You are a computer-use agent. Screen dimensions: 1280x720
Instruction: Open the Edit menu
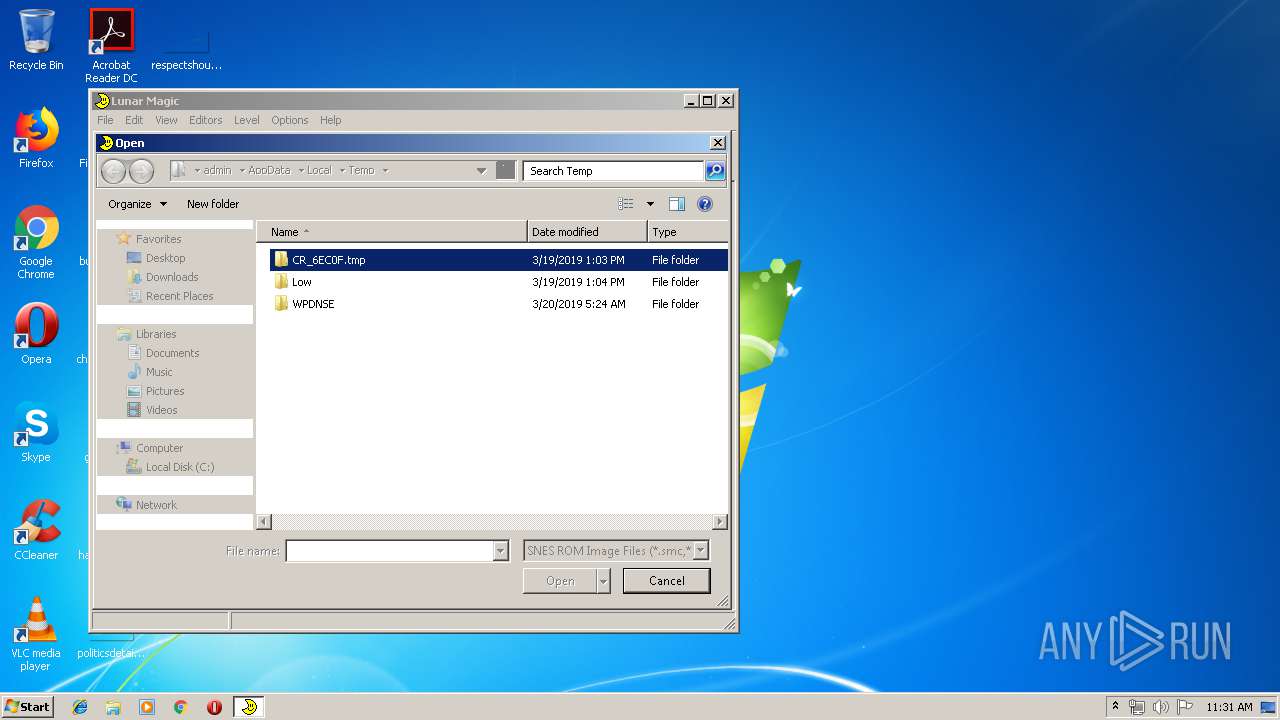click(134, 120)
